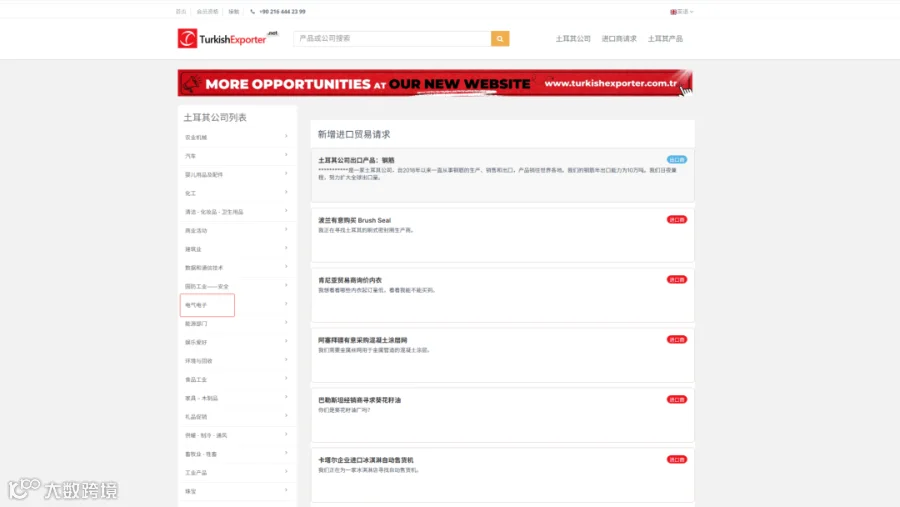
Task: Expand the 商业活动 category chevron
Action: 286,230
